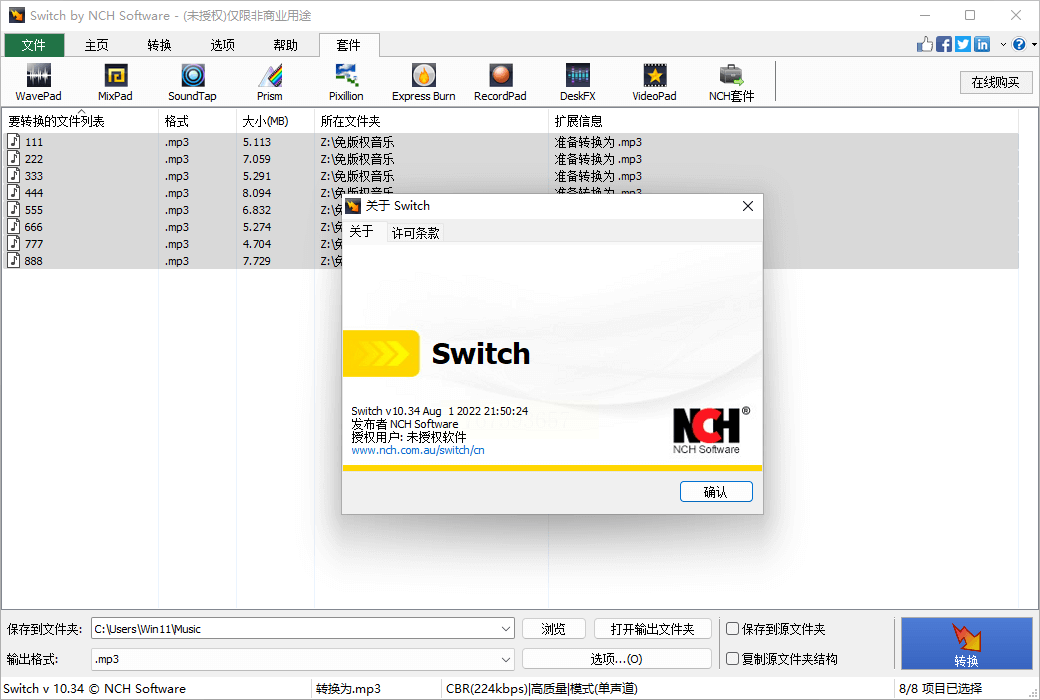1040x700 pixels.
Task: Start conversion with the big 转换 button
Action: 966,644
